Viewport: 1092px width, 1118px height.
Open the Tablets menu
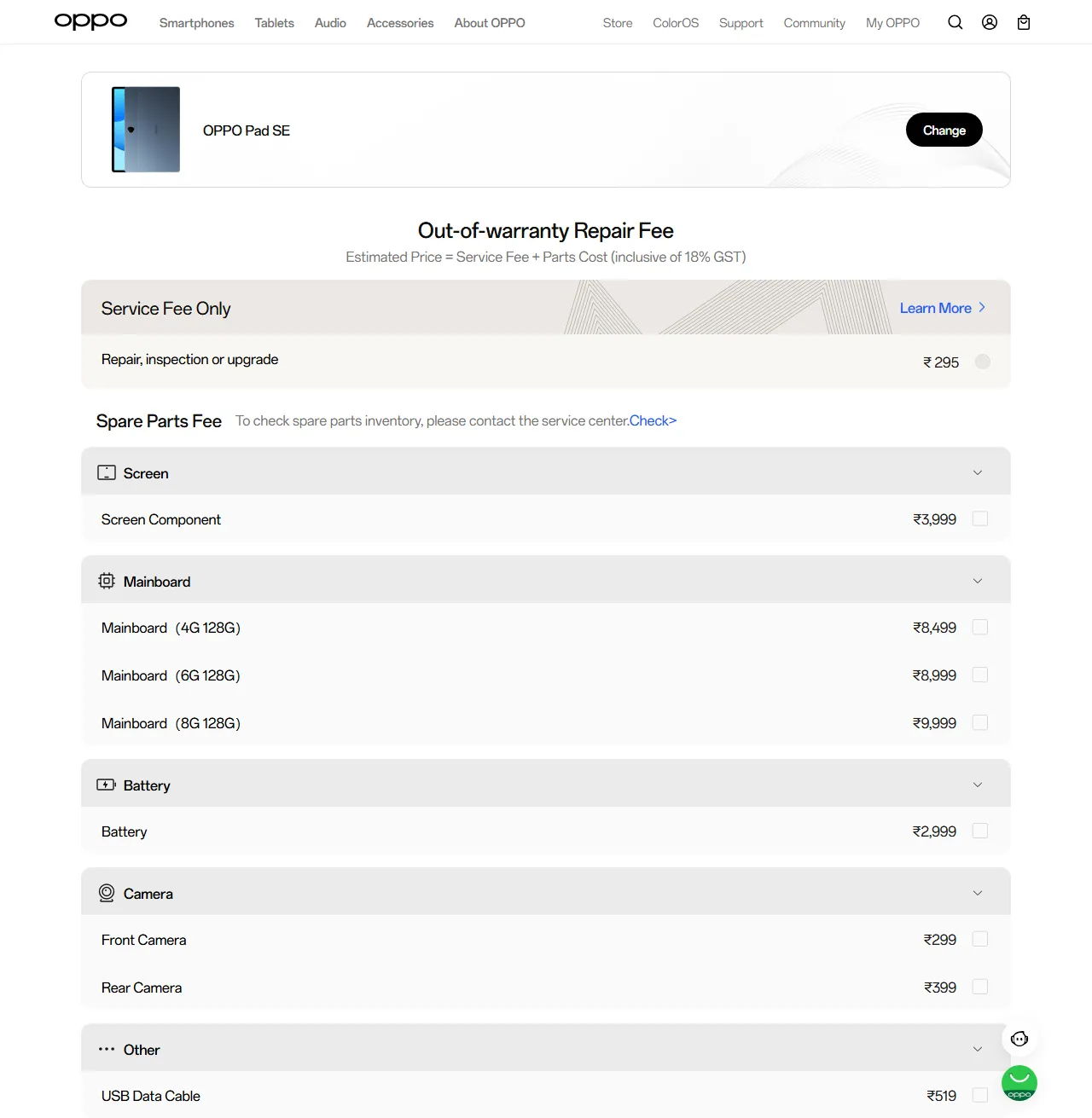[274, 23]
